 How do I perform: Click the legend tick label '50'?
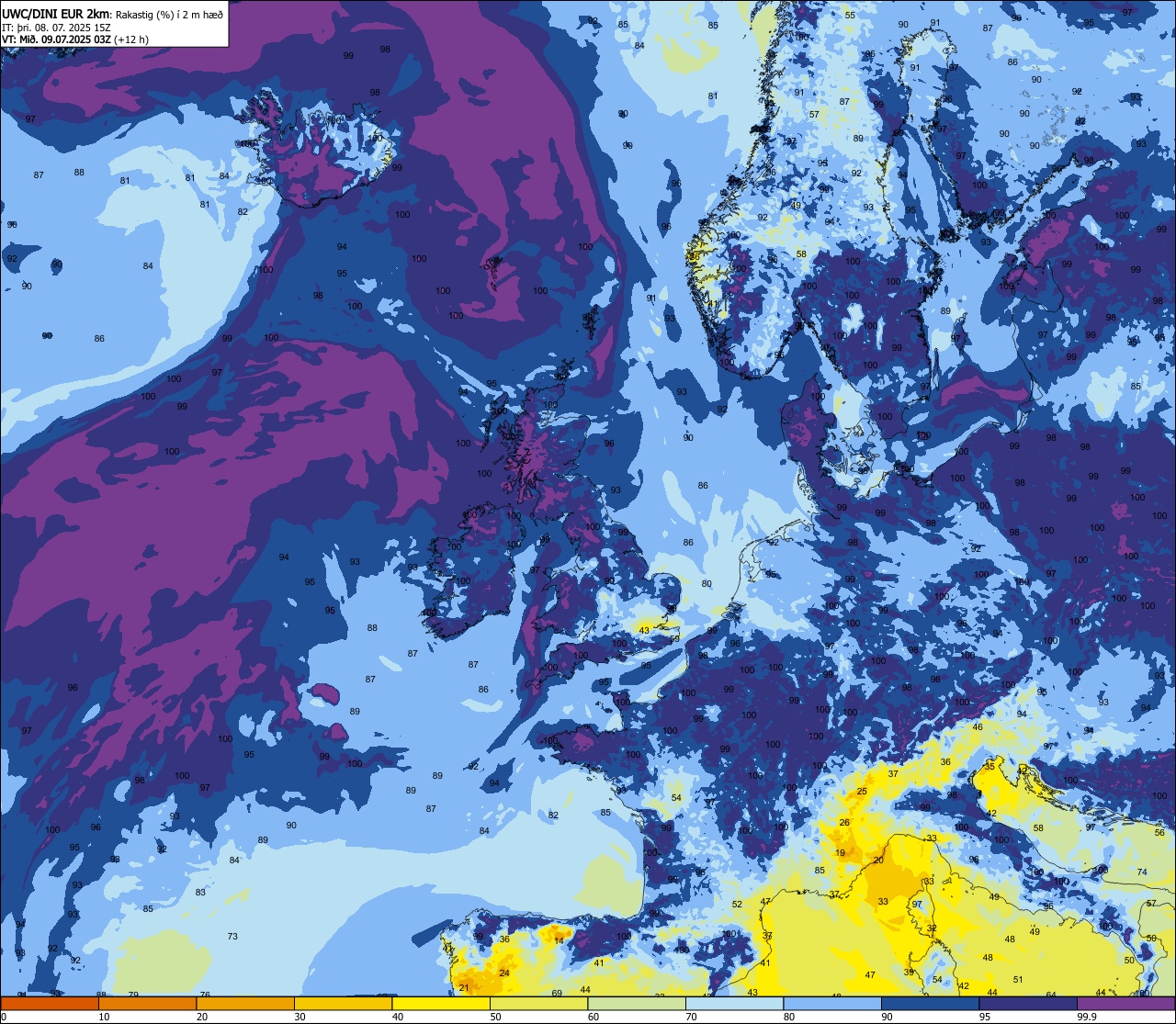495,1016
